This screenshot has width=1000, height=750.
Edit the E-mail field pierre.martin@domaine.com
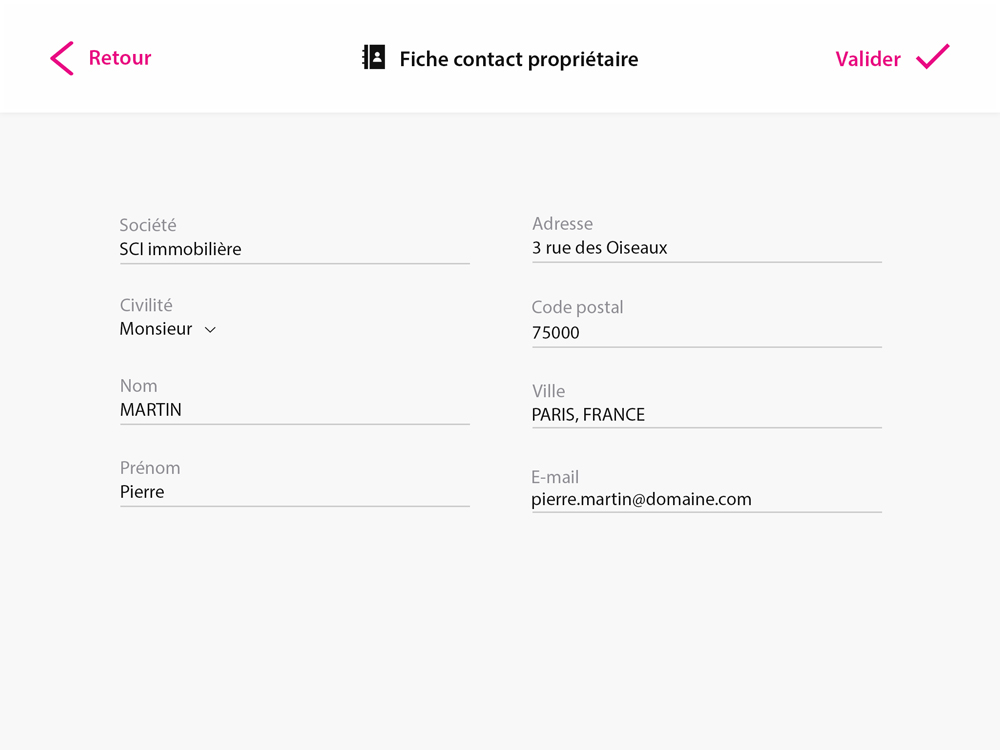click(707, 499)
